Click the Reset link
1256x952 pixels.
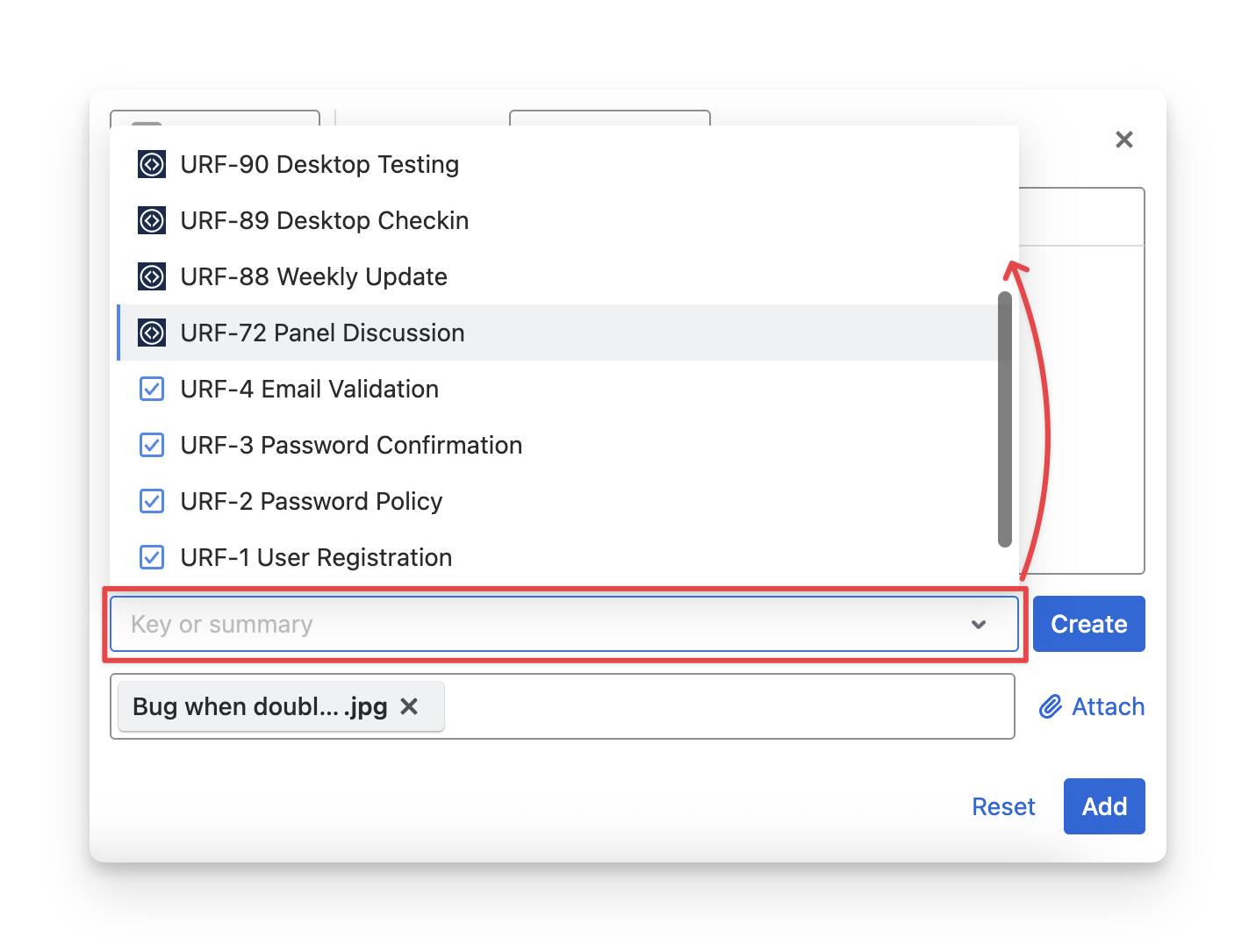click(x=1003, y=806)
